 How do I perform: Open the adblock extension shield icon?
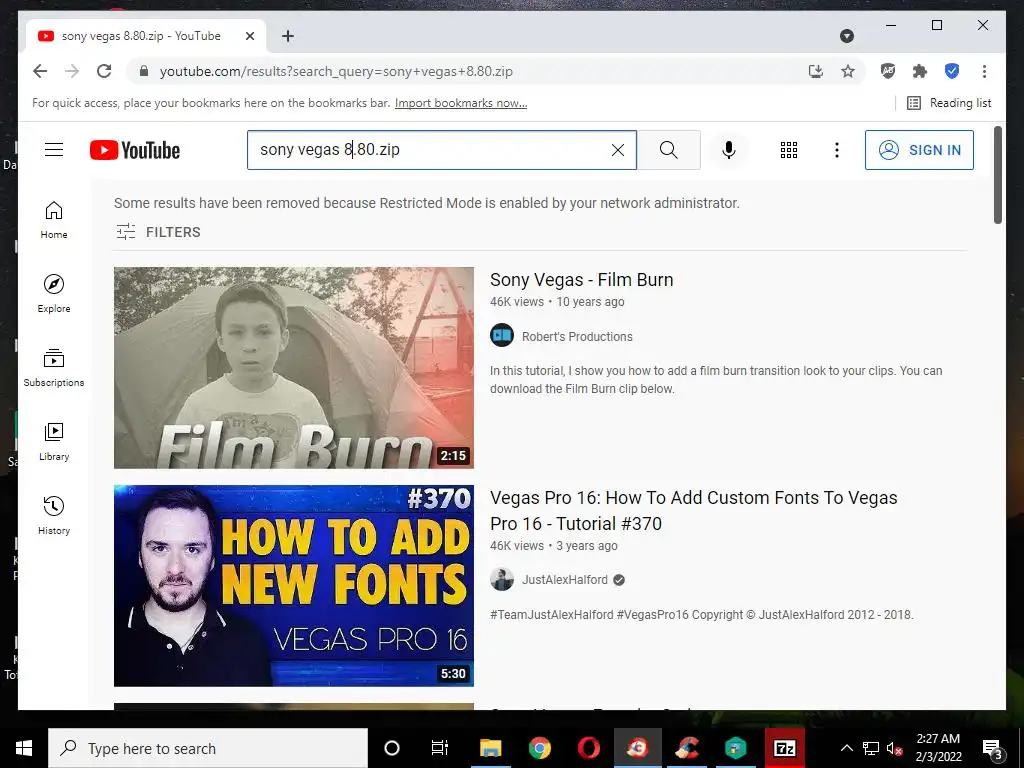point(888,71)
